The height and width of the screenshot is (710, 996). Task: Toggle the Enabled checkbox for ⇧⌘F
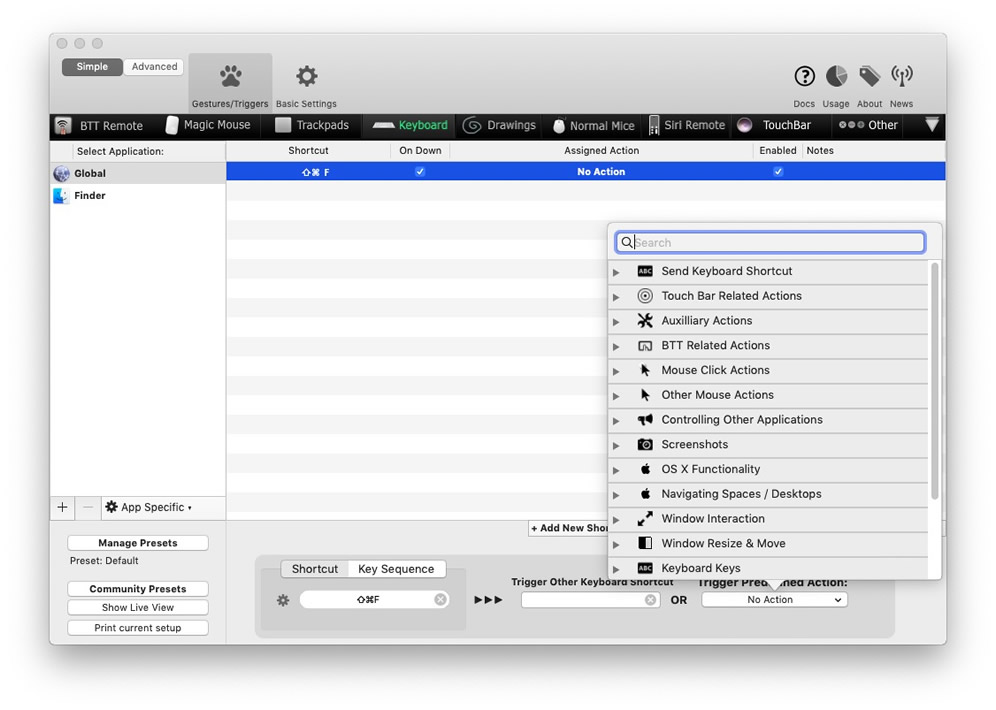tap(778, 171)
